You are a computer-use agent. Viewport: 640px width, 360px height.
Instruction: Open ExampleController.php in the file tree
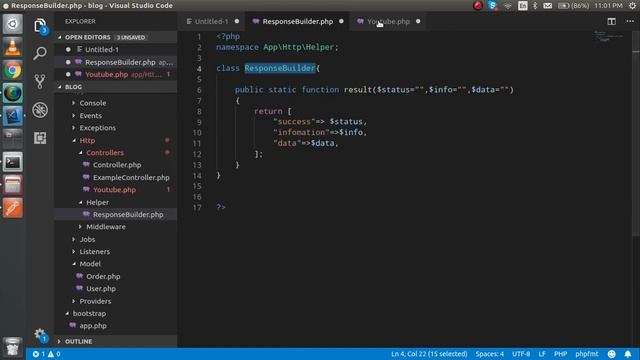116,178
